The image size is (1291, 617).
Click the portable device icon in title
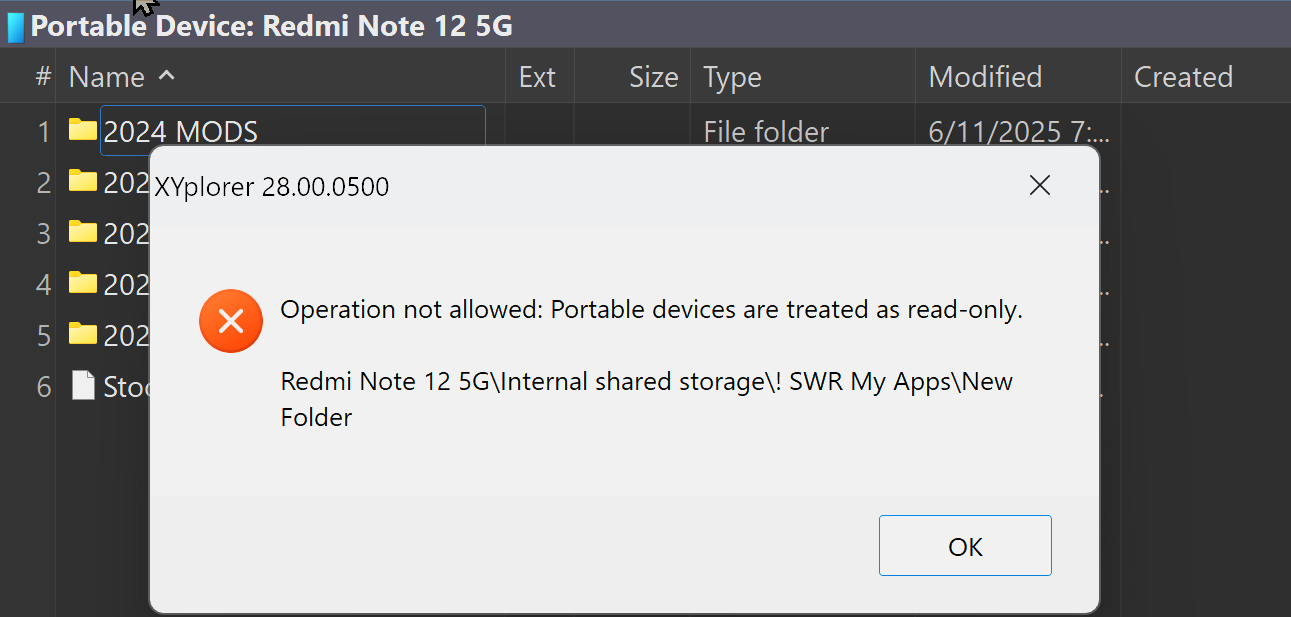tap(15, 26)
